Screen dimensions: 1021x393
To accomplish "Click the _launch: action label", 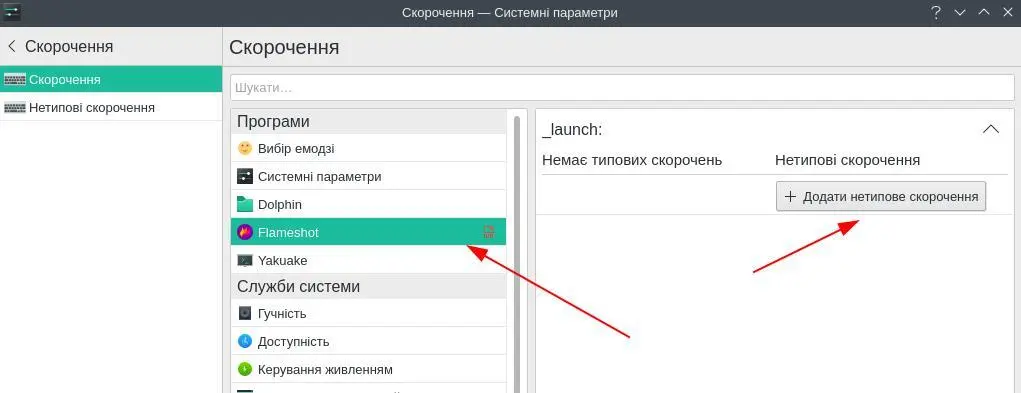I will pyautogui.click(x=572, y=129).
